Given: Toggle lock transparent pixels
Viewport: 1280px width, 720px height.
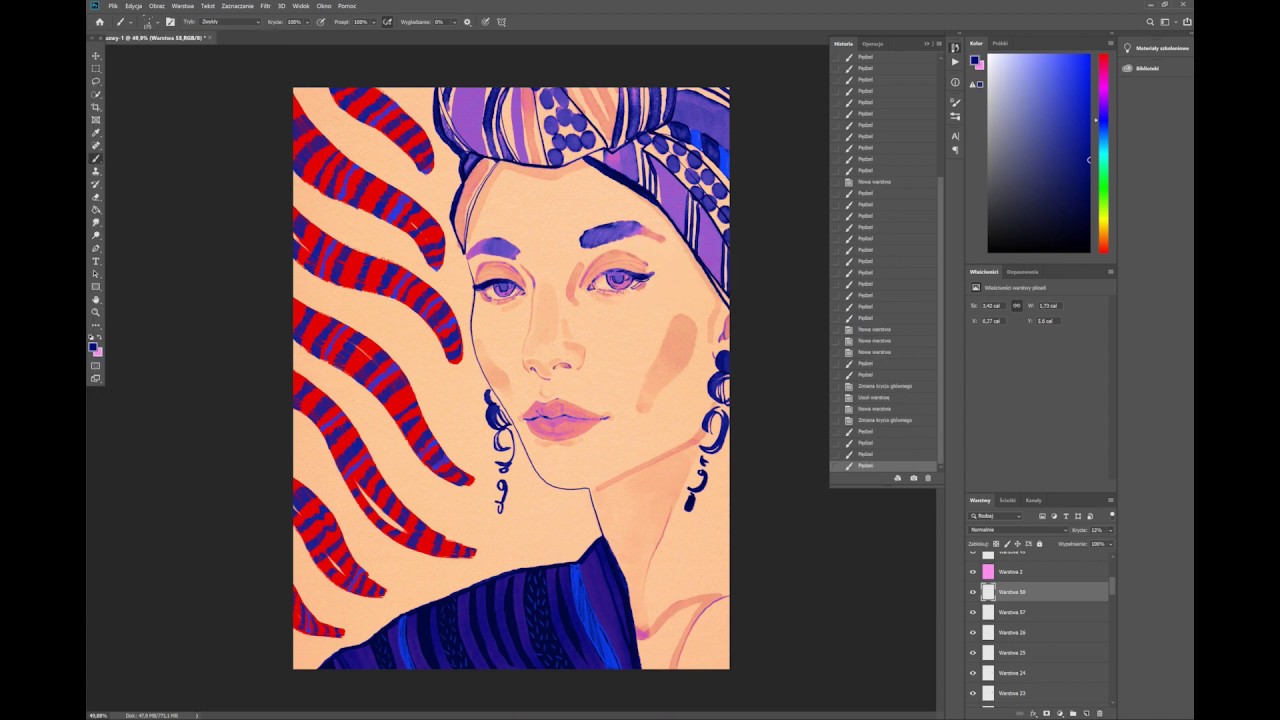Looking at the screenshot, I should [x=996, y=544].
